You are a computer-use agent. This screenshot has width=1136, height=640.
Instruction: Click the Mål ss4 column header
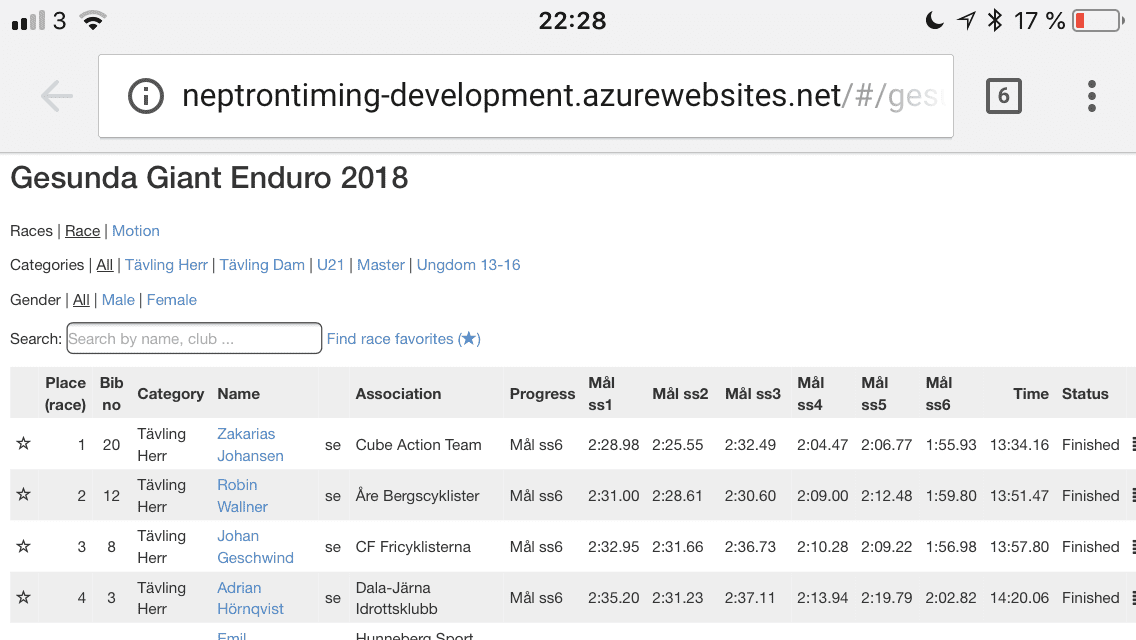pyautogui.click(x=811, y=394)
